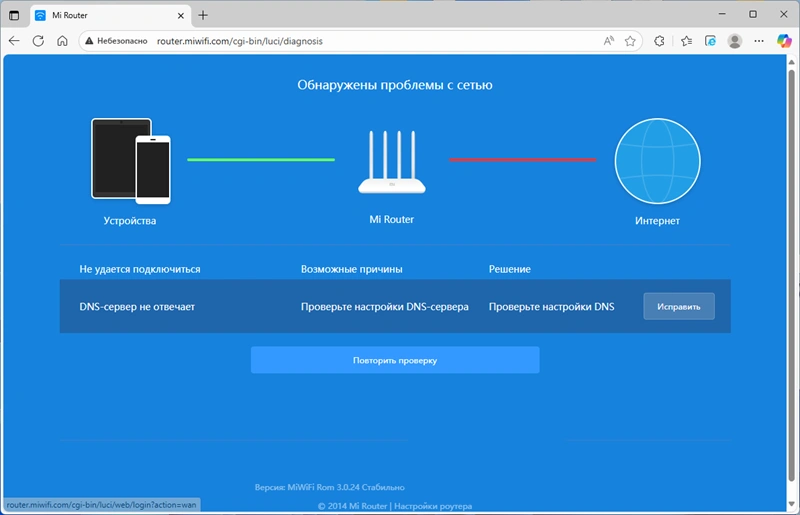Go to the browser Home page icon
Viewport: 800px width, 515px height.
pyautogui.click(x=62, y=41)
